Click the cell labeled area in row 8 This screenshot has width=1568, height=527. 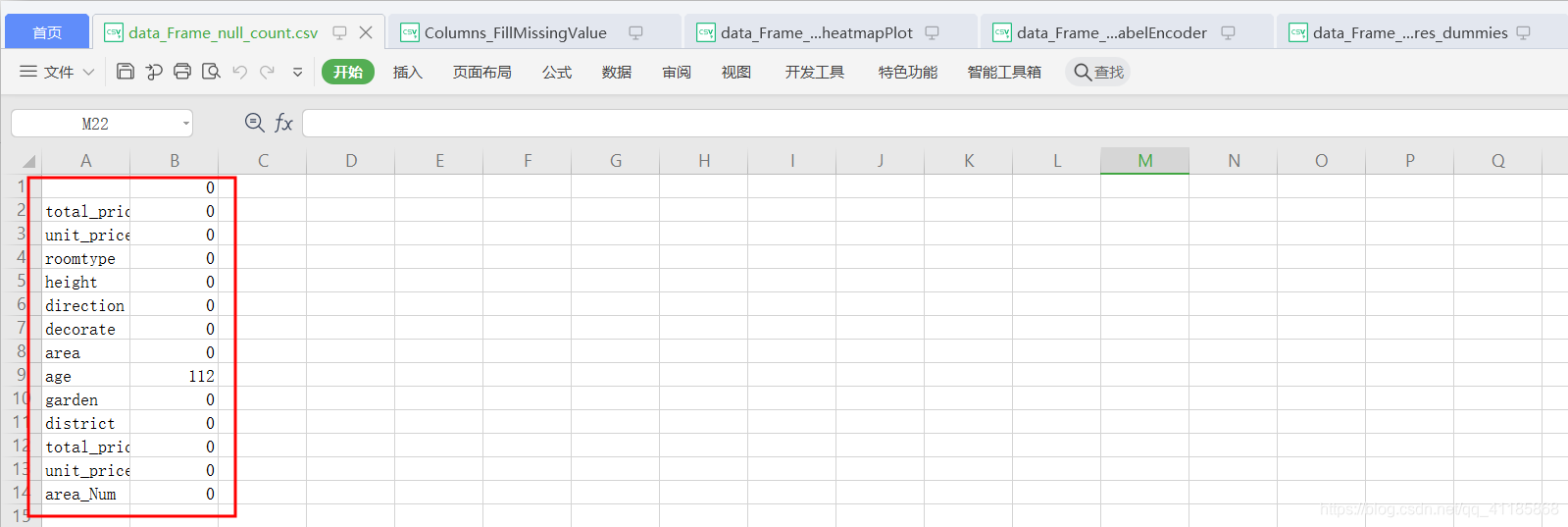point(86,352)
